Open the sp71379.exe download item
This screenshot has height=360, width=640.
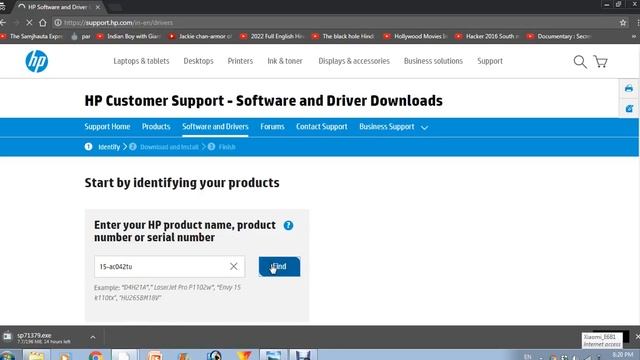(x=43, y=338)
